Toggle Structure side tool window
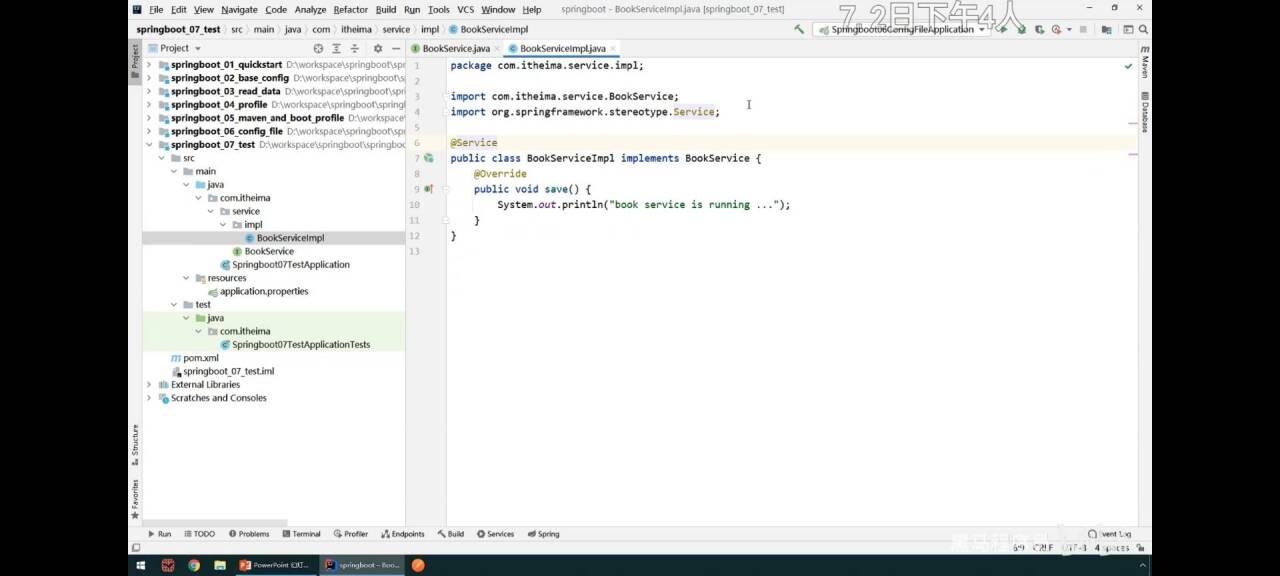The image size is (1280, 576). [135, 444]
